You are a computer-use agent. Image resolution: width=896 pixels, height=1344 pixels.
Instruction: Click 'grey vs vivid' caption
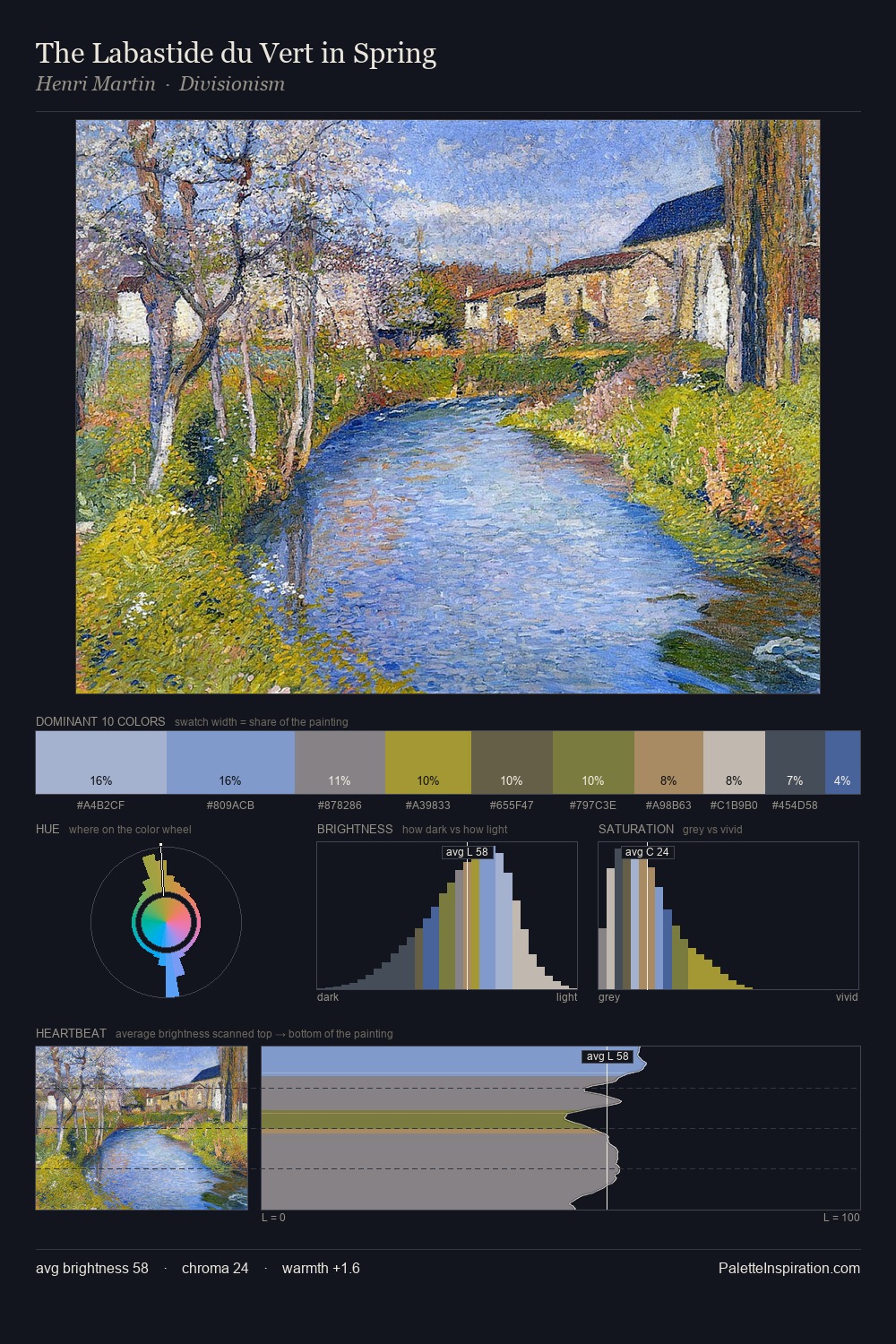[x=712, y=830]
